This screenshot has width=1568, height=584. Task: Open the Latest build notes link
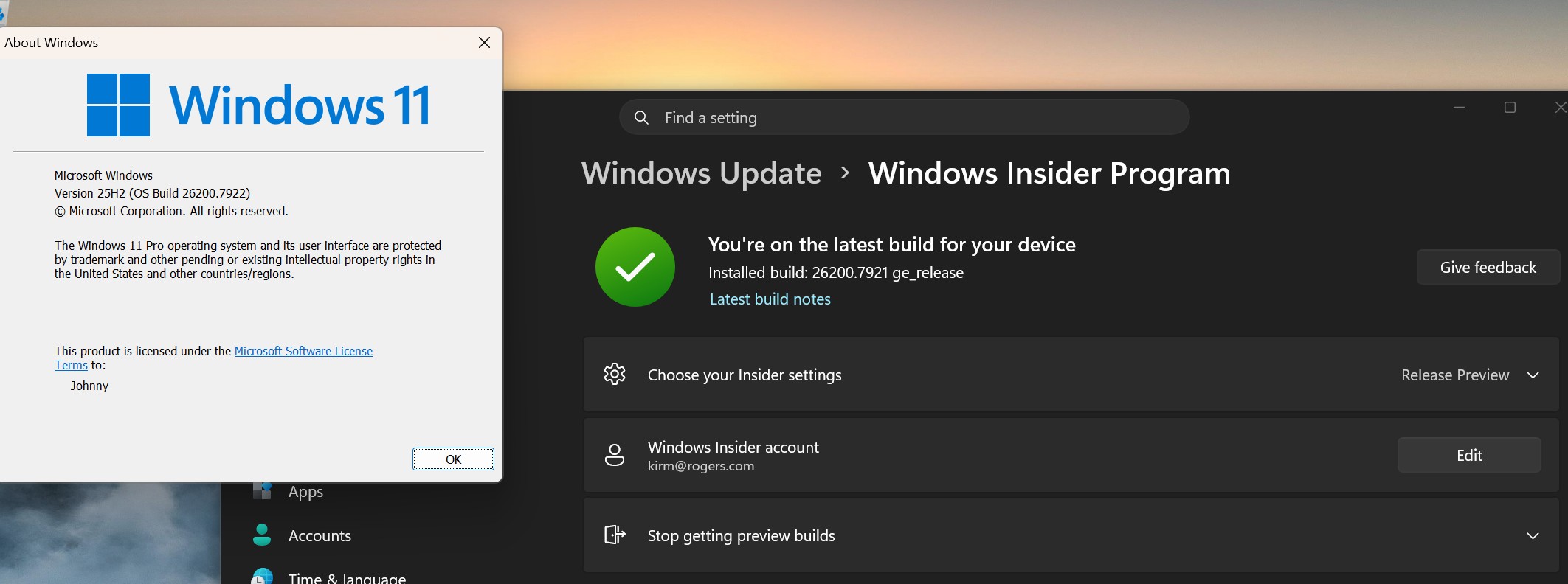click(x=770, y=299)
